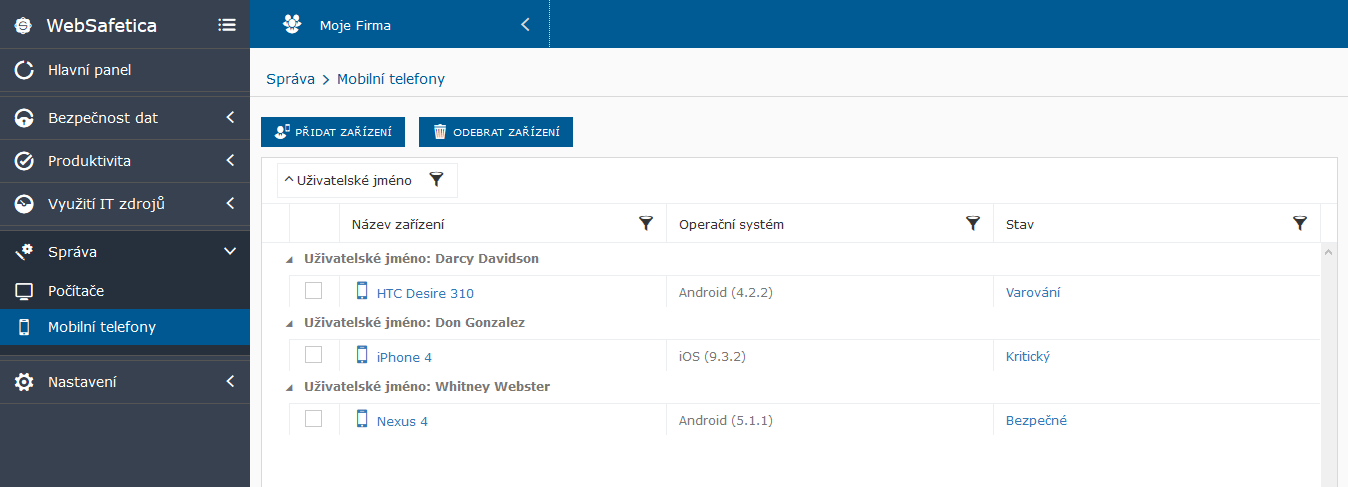
Task: Click Kritický status link
Action: (1028, 356)
